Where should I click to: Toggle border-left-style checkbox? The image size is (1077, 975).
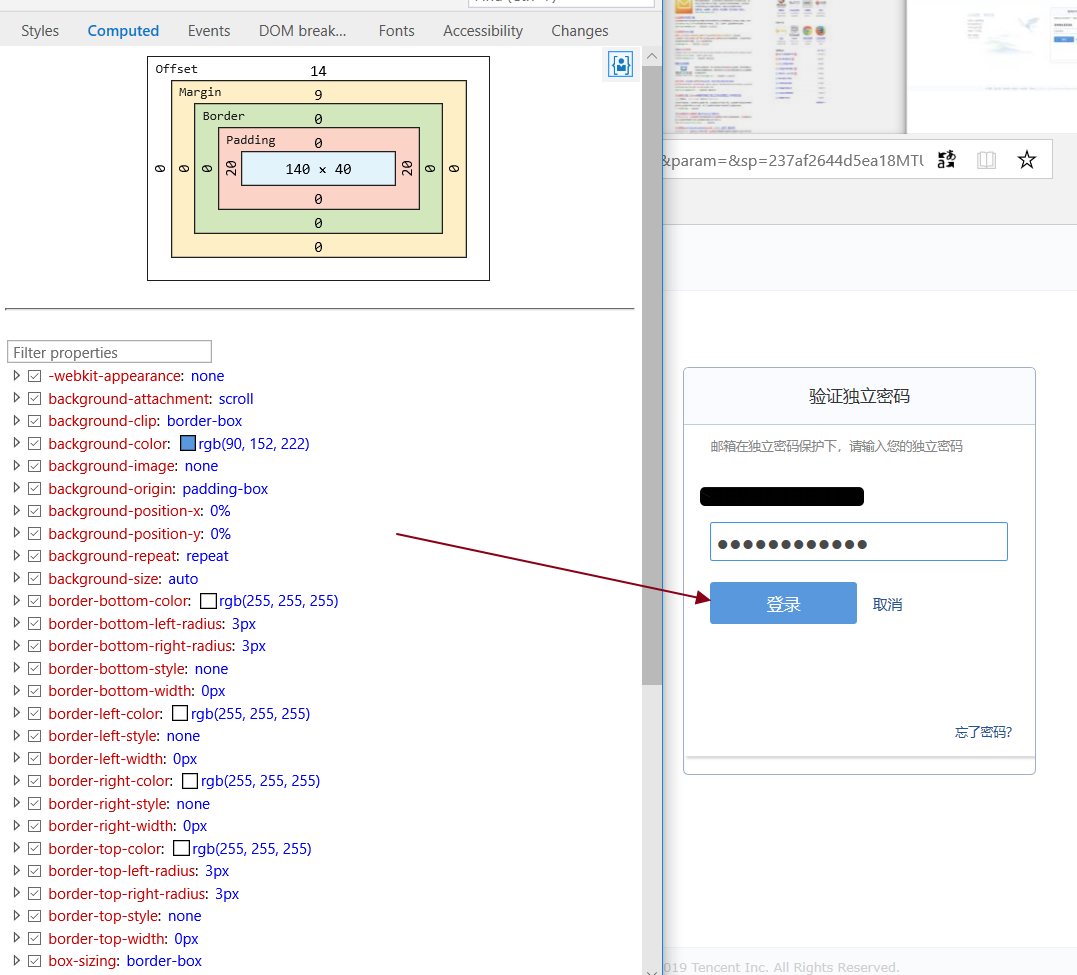coord(34,737)
